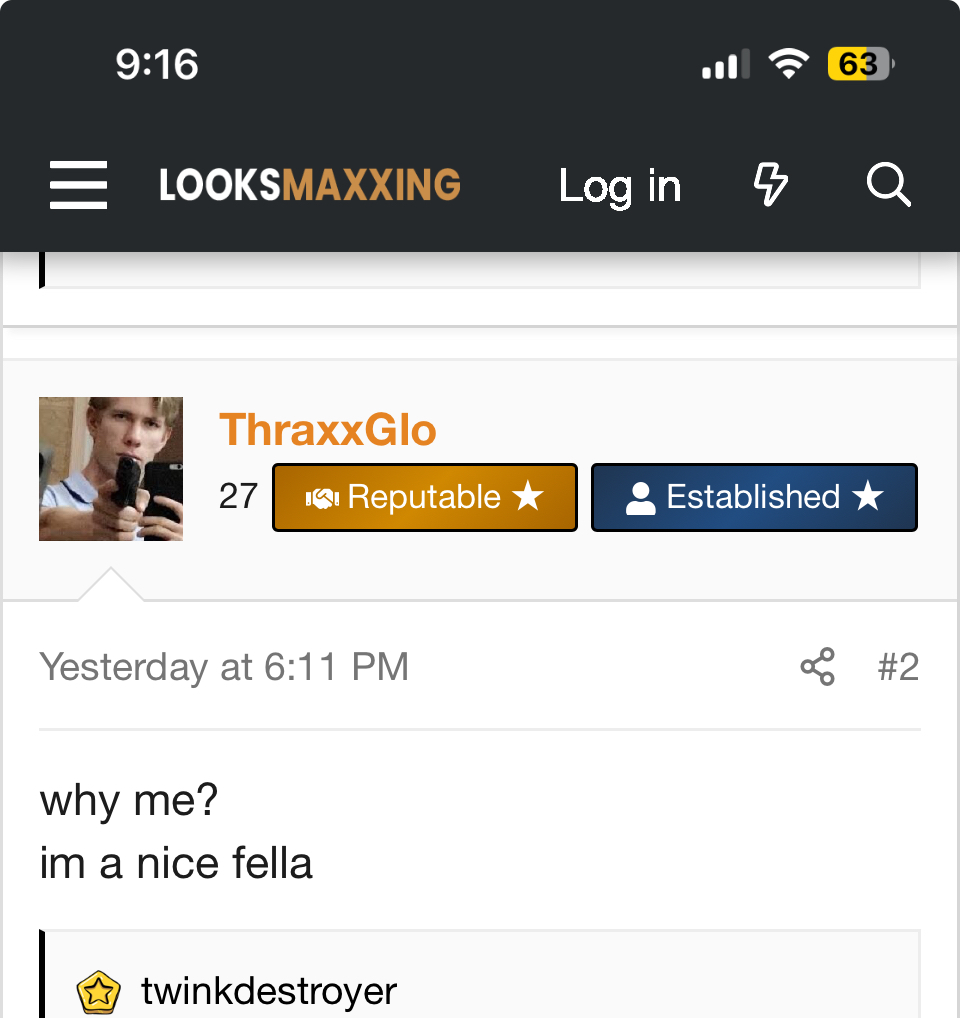Go to Looksmaxxing home via logo
Viewport: 960px width, 1018px height.
[310, 185]
